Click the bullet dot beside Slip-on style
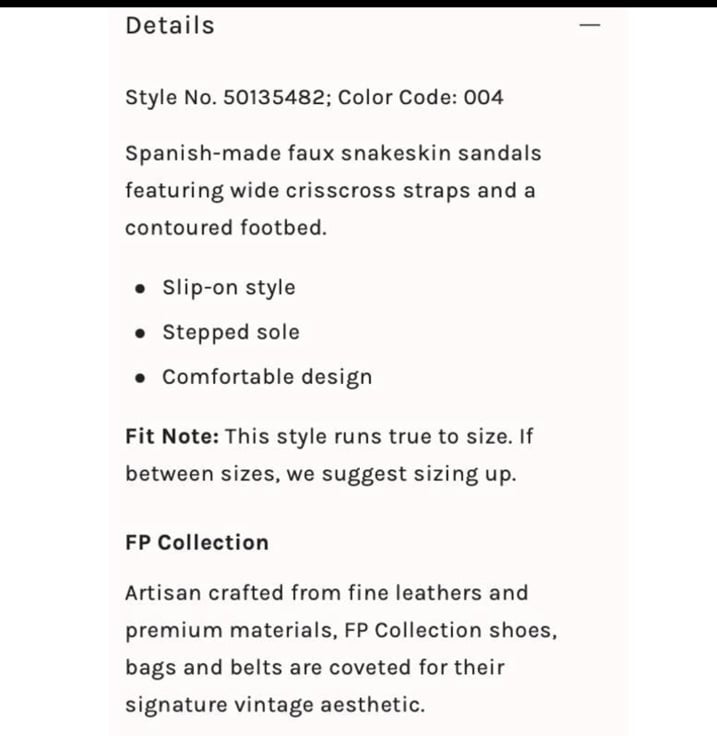 pyautogui.click(x=140, y=288)
